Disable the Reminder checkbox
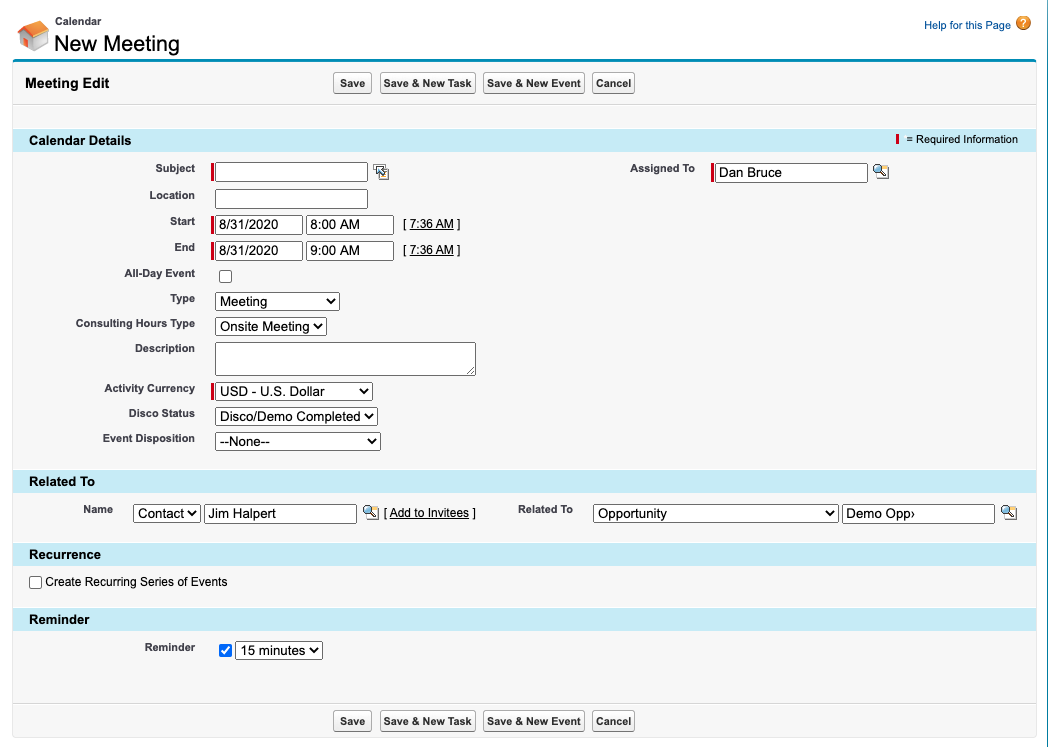Image resolution: width=1048 pixels, height=747 pixels. tap(225, 650)
